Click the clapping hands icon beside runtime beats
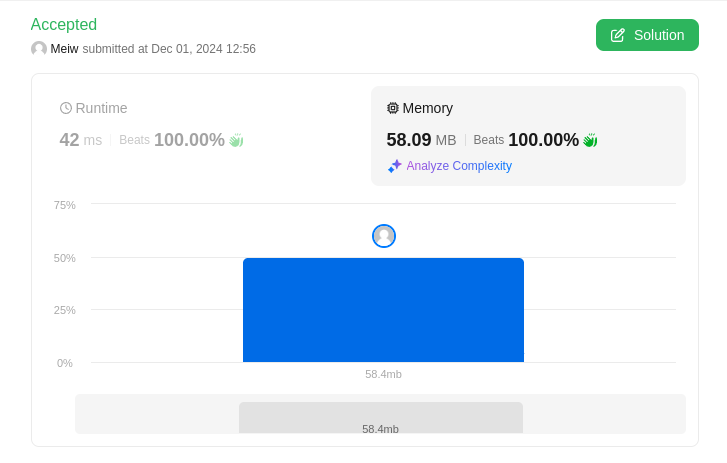Image resolution: width=727 pixels, height=463 pixels. point(236,140)
